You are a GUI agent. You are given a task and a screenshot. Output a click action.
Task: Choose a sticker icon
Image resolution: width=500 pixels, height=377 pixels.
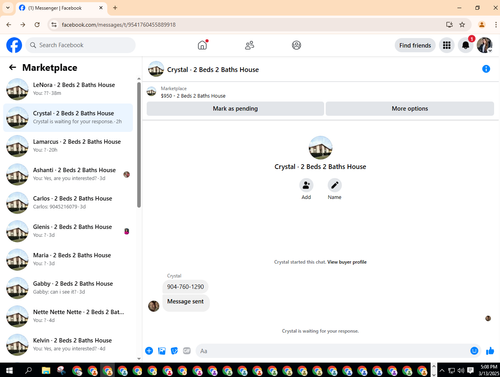coord(174,351)
